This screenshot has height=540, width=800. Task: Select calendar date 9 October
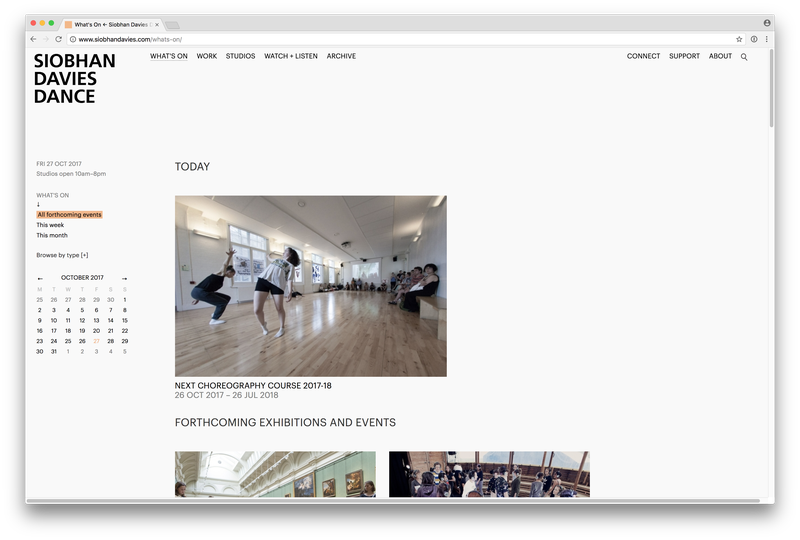point(40,321)
